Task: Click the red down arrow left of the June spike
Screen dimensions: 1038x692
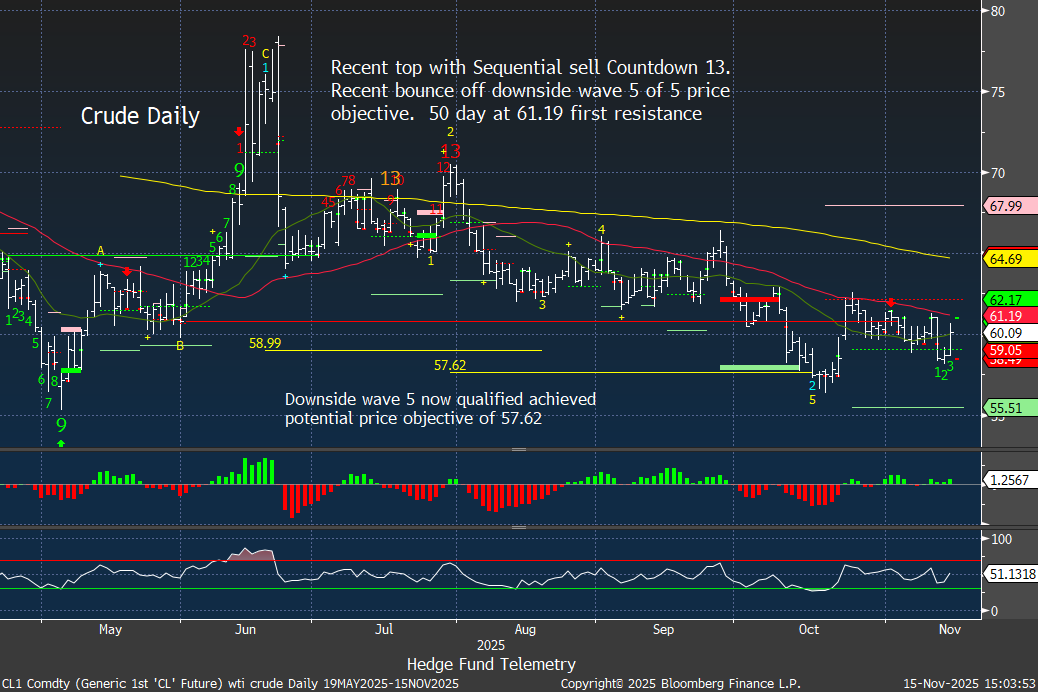Action: (x=239, y=131)
